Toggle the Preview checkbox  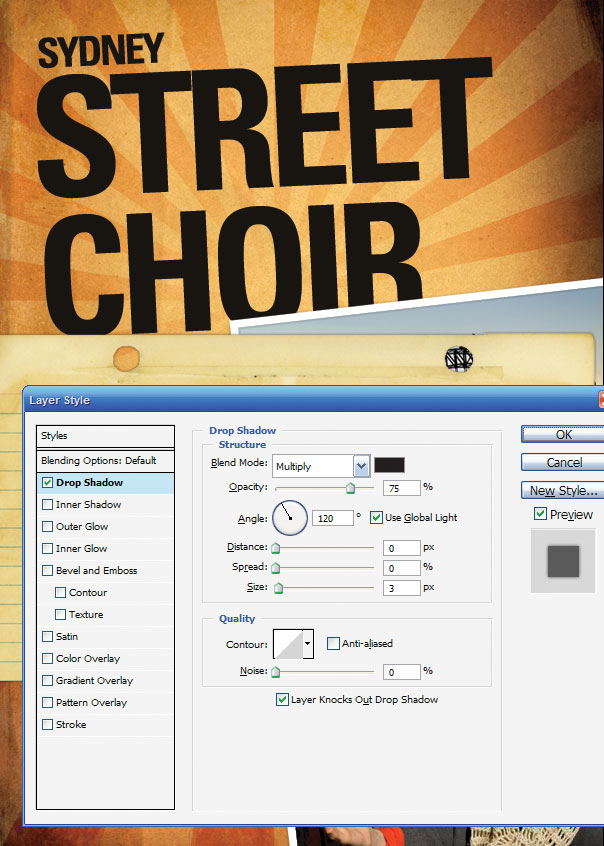pos(540,514)
